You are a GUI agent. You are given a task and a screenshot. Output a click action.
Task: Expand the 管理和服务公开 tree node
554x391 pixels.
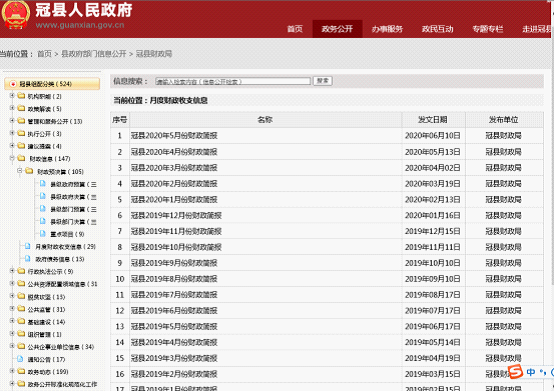coord(12,120)
